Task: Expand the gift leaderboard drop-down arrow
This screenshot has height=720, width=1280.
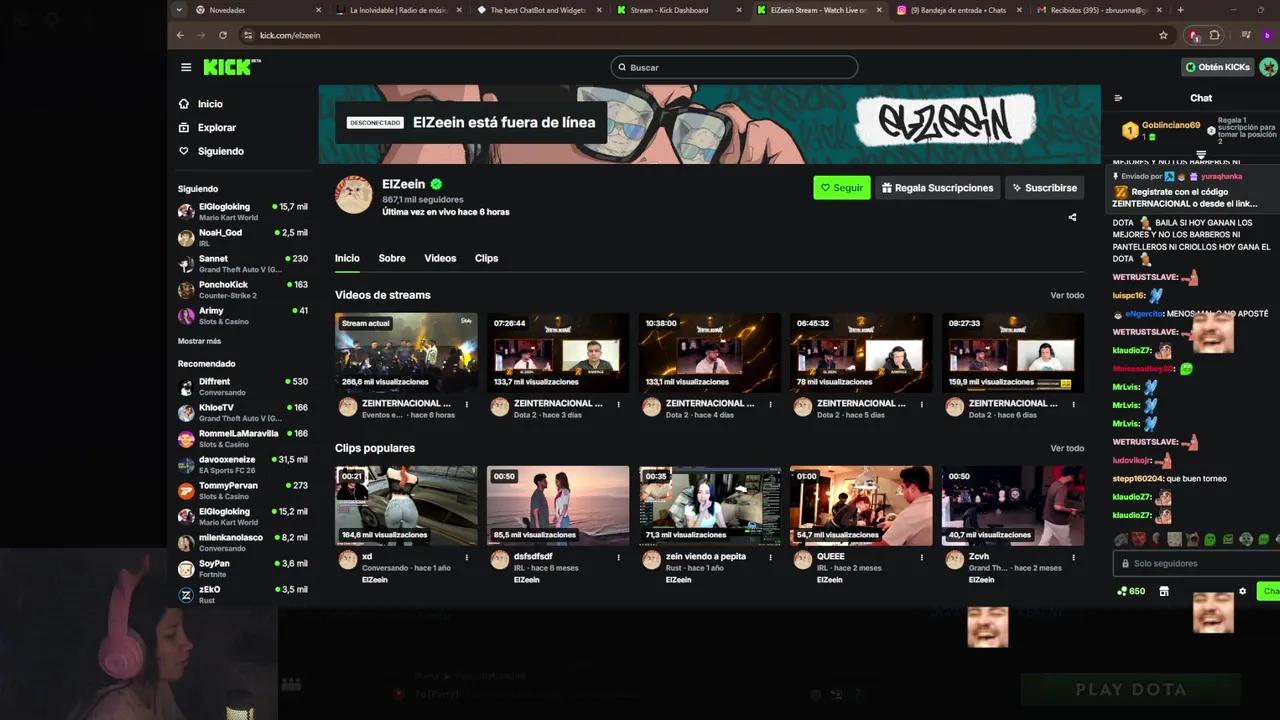Action: pos(1201,154)
